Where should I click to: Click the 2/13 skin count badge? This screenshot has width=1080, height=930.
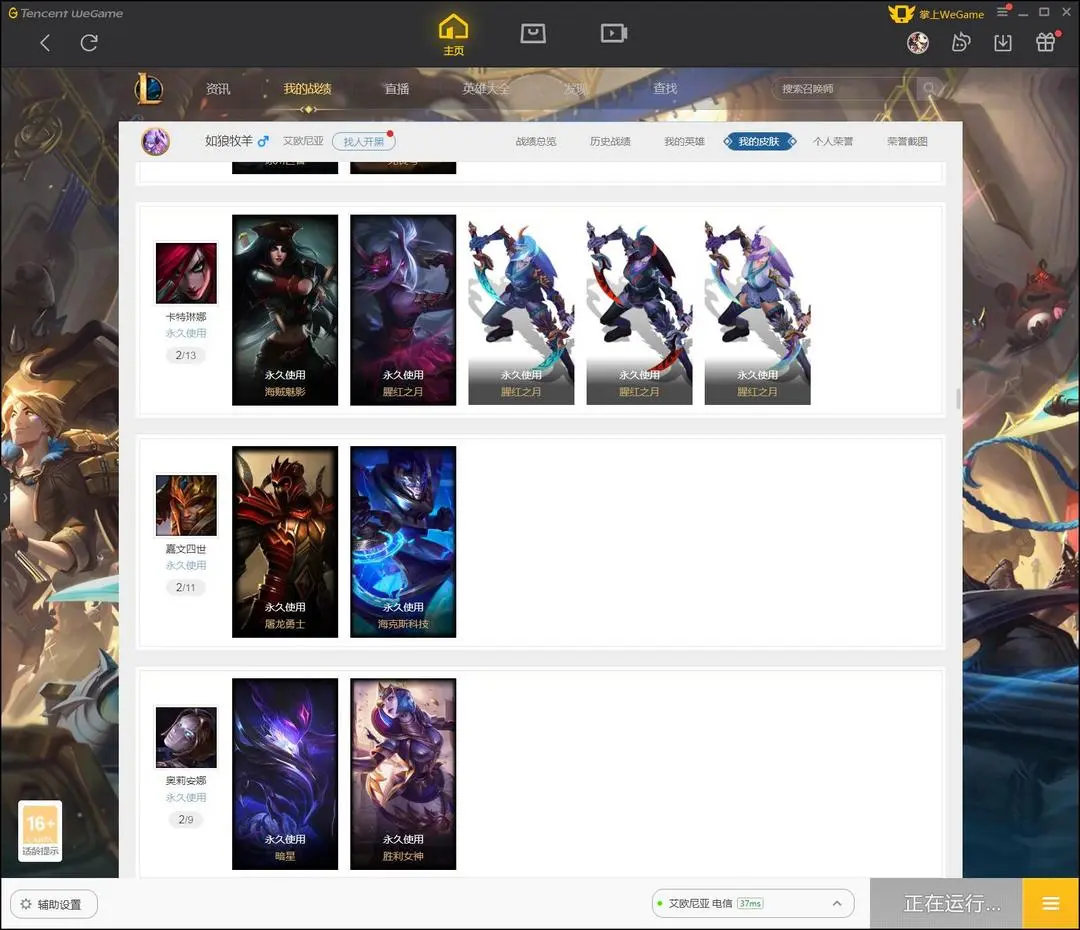tap(186, 355)
